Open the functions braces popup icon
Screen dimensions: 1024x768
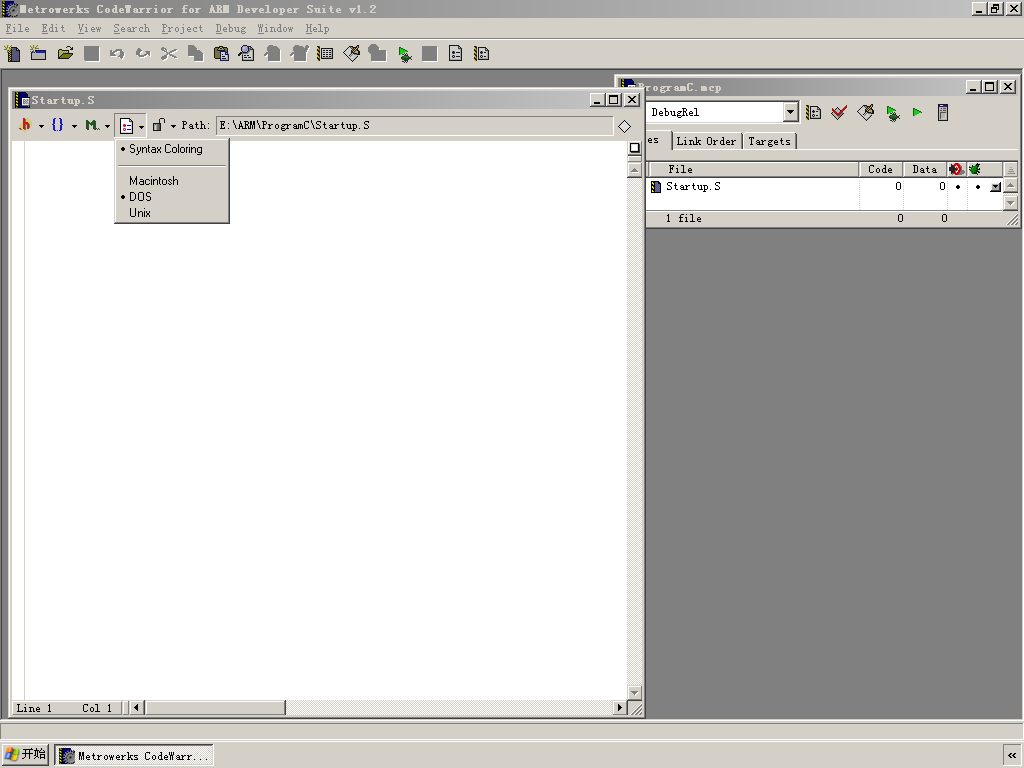click(x=57, y=125)
